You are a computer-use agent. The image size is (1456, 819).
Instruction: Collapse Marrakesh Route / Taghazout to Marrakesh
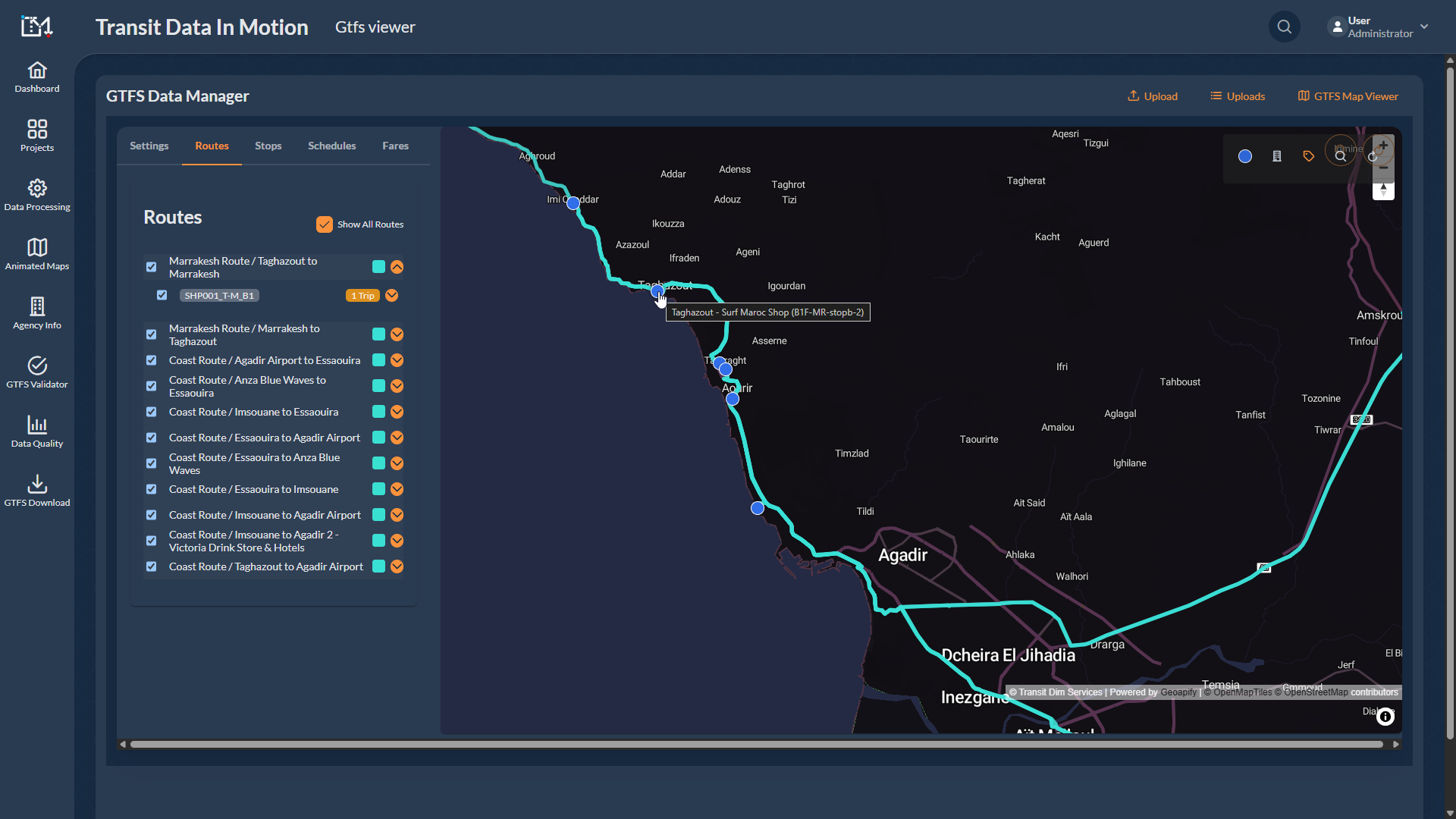(397, 267)
